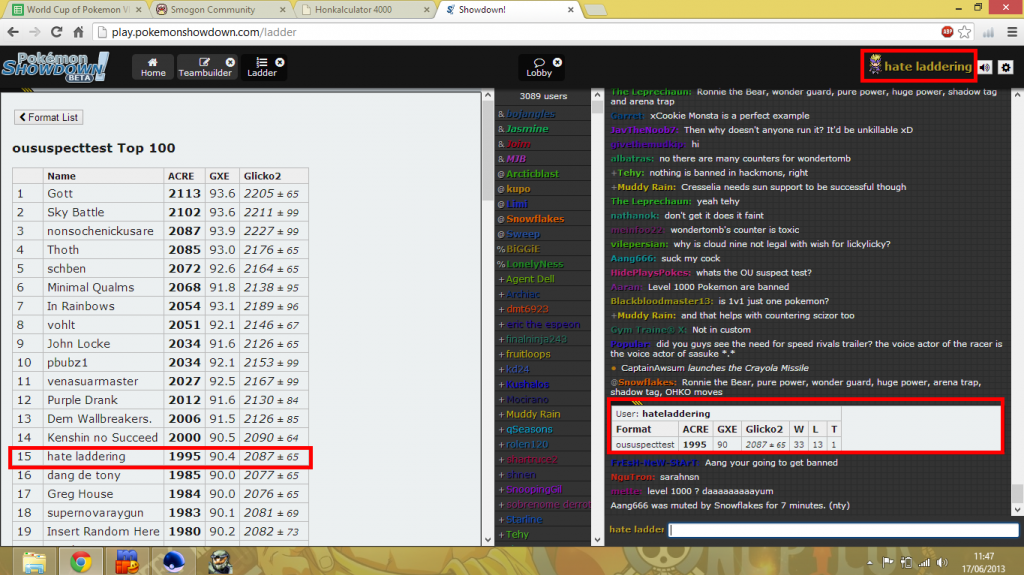Open Chrome menu hamburger icon
Viewport: 1024px width, 575px height.
coord(1012,32)
